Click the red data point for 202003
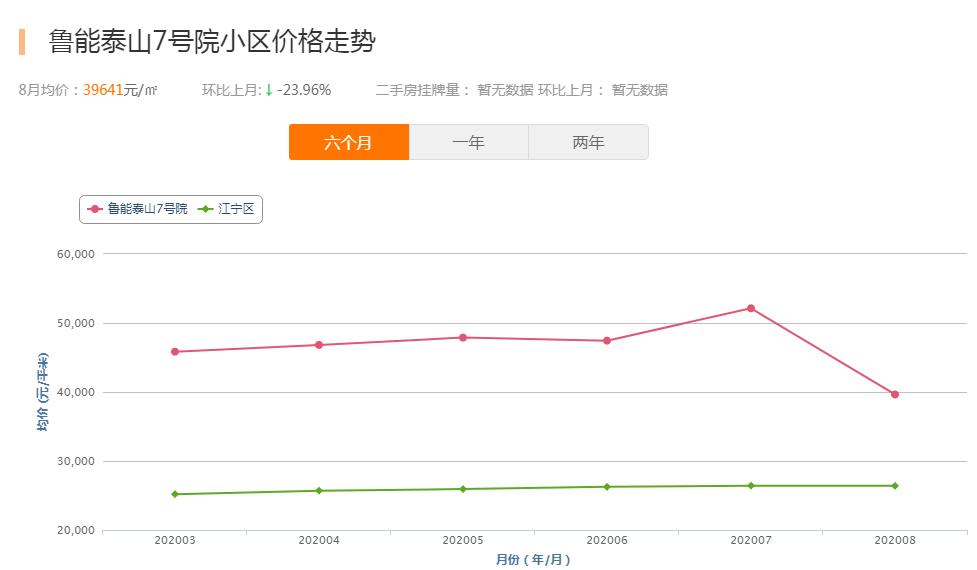 coord(175,352)
